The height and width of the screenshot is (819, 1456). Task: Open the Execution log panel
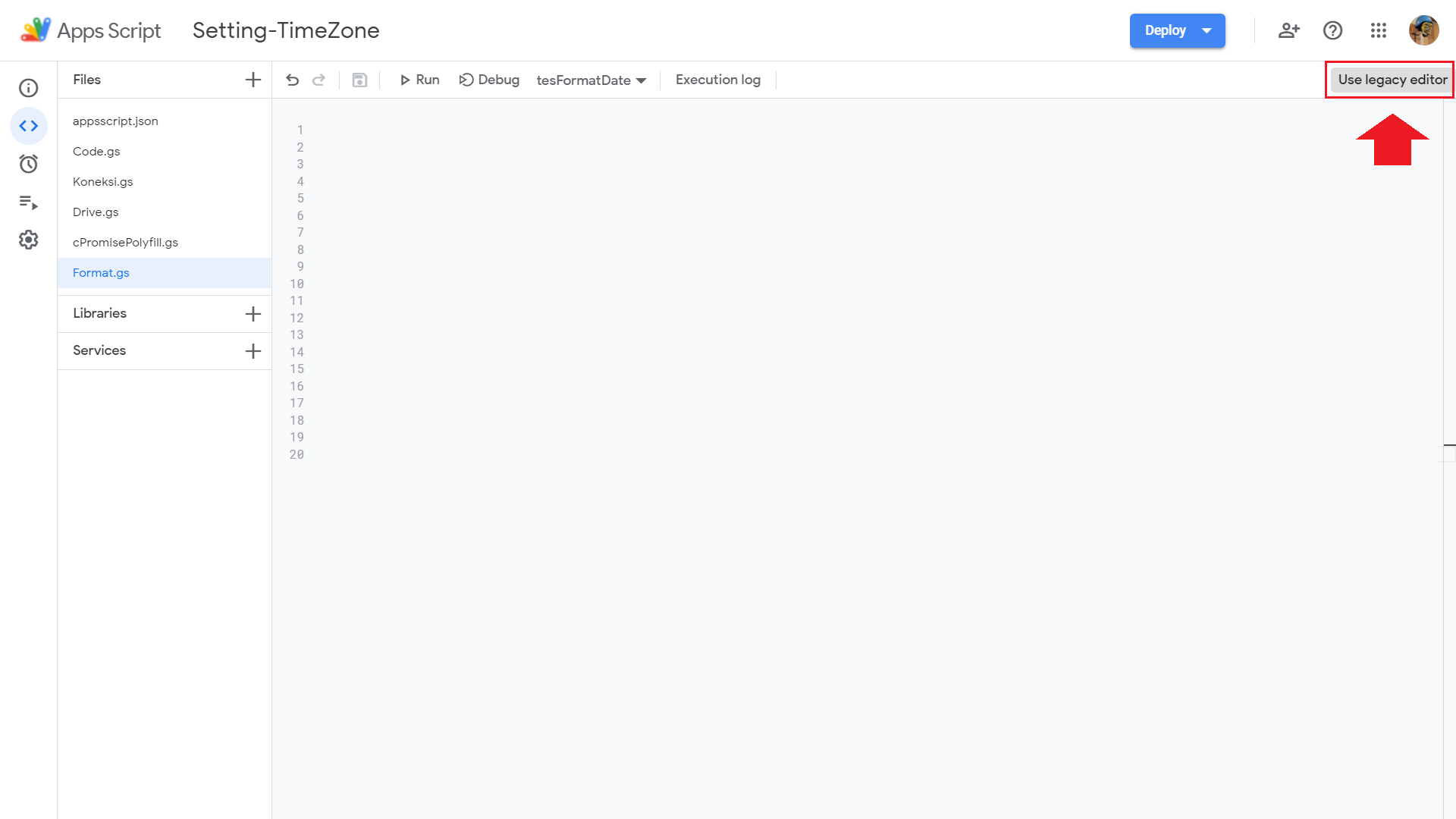(x=718, y=79)
